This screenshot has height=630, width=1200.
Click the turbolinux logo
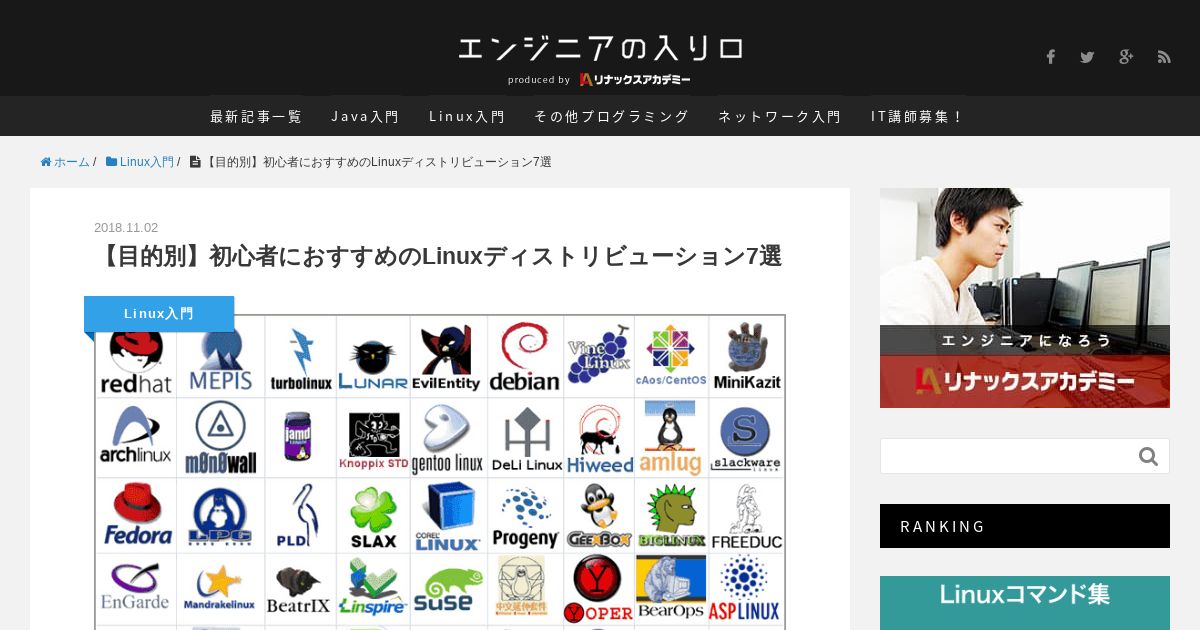(x=300, y=359)
